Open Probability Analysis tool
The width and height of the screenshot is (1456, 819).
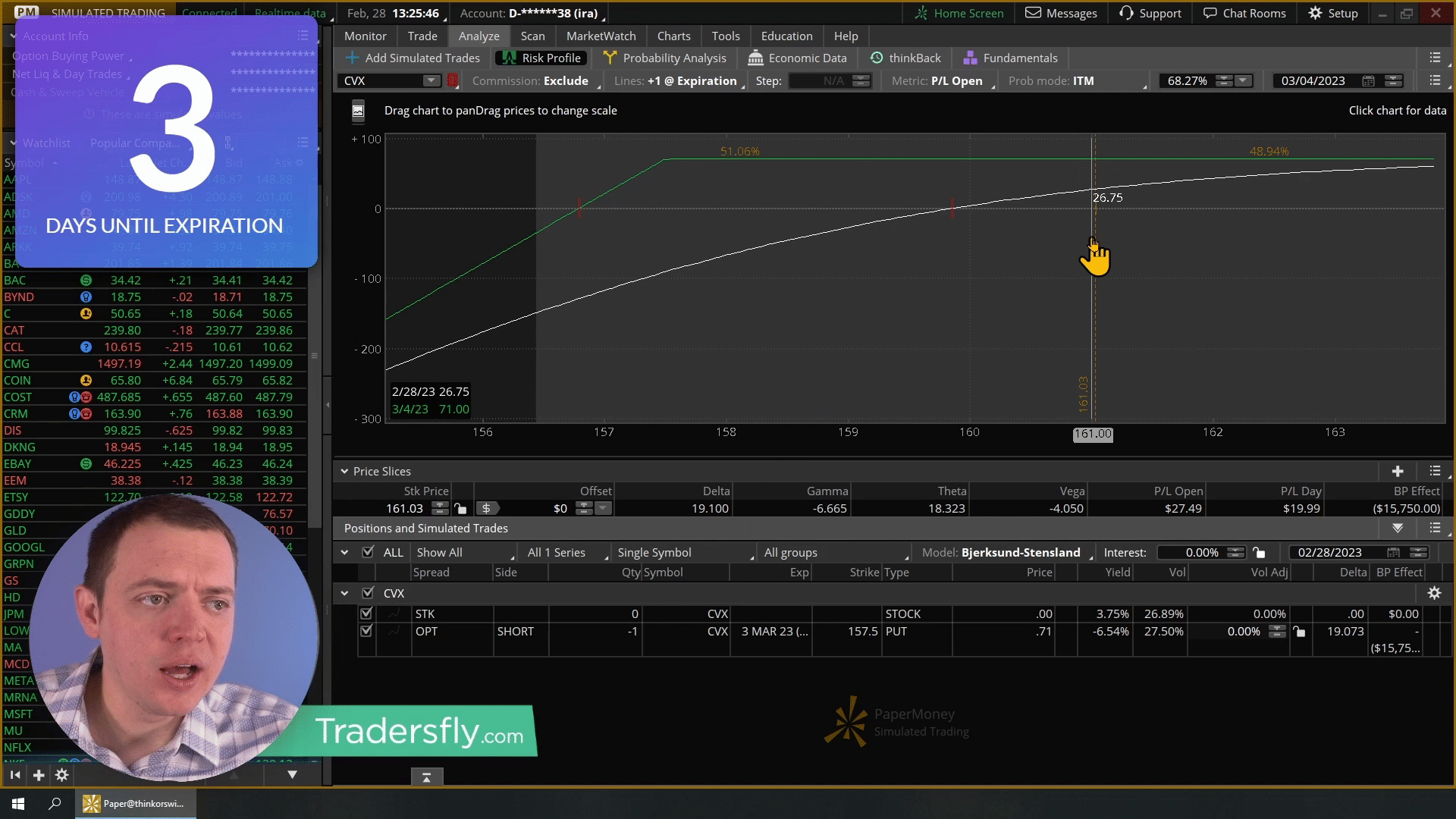pyautogui.click(x=664, y=58)
